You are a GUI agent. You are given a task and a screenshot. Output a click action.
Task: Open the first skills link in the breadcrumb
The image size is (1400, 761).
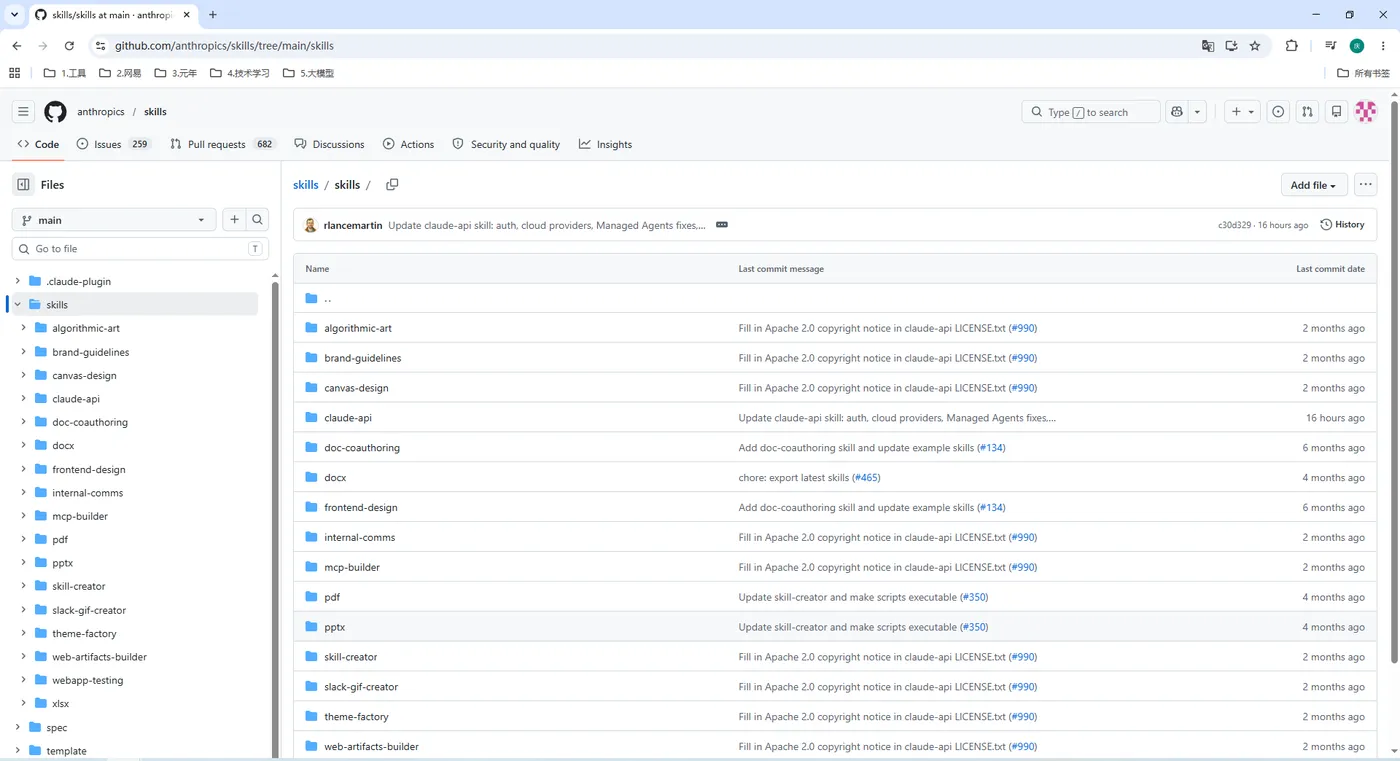[306, 185]
